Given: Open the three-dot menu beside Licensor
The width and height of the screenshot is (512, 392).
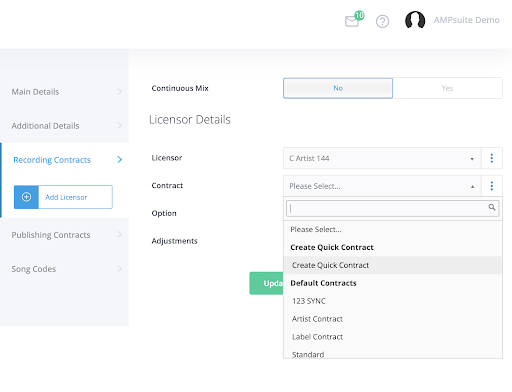Looking at the screenshot, I should 492,158.
